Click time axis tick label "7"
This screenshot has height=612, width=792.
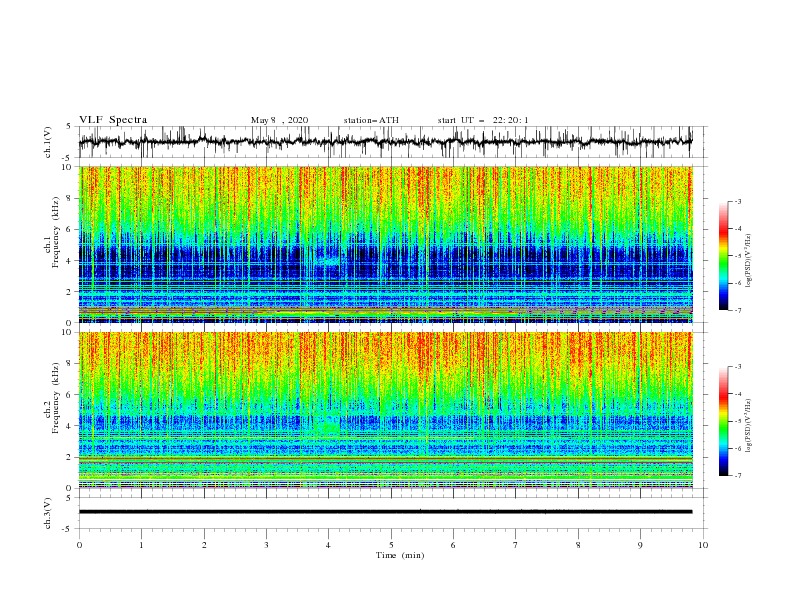tap(516, 545)
